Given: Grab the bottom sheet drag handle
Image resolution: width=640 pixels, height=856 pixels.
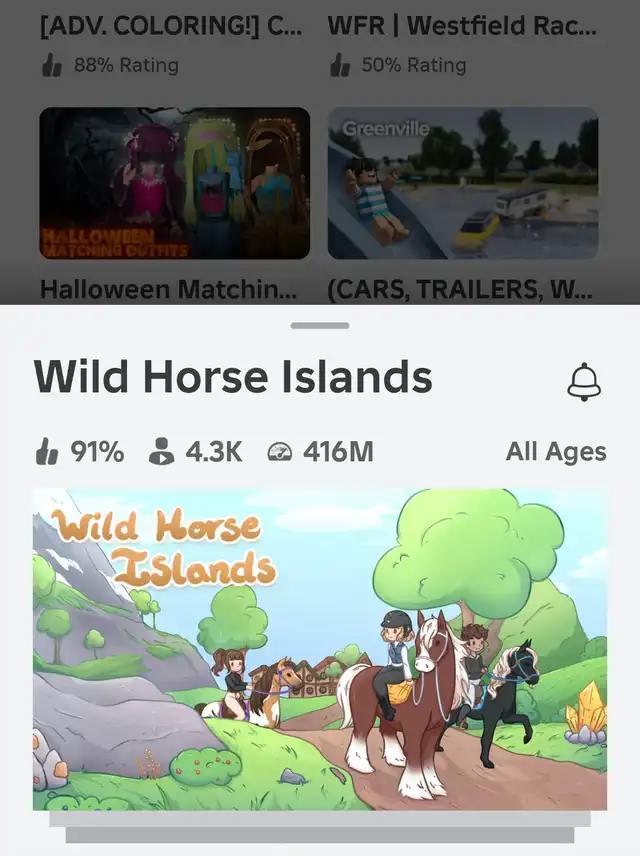Looking at the screenshot, I should pos(320,326).
